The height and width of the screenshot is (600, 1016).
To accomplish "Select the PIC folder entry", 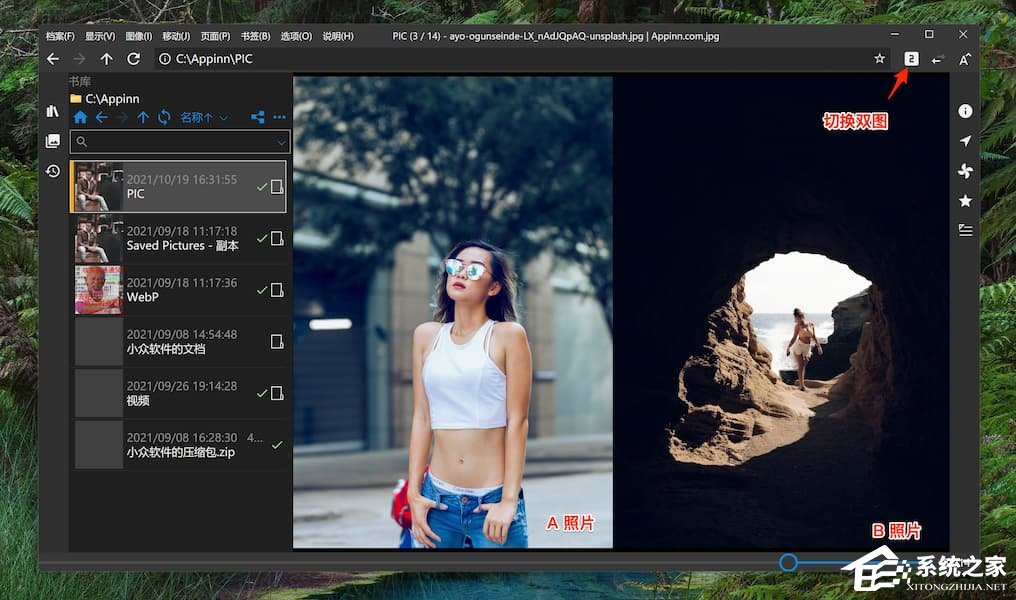I will pos(178,187).
